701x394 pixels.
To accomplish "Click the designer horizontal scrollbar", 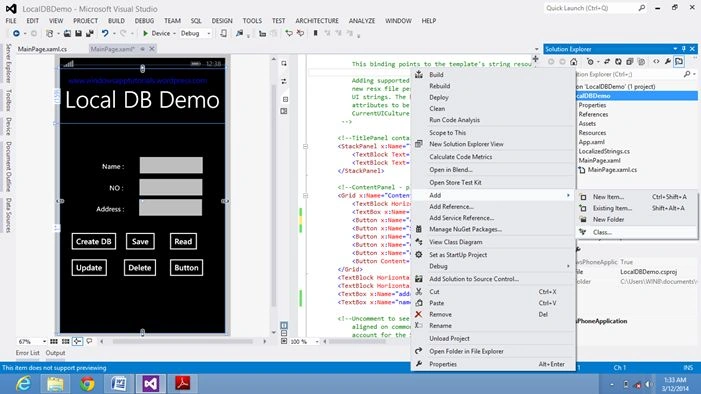I will pyautogui.click(x=183, y=342).
